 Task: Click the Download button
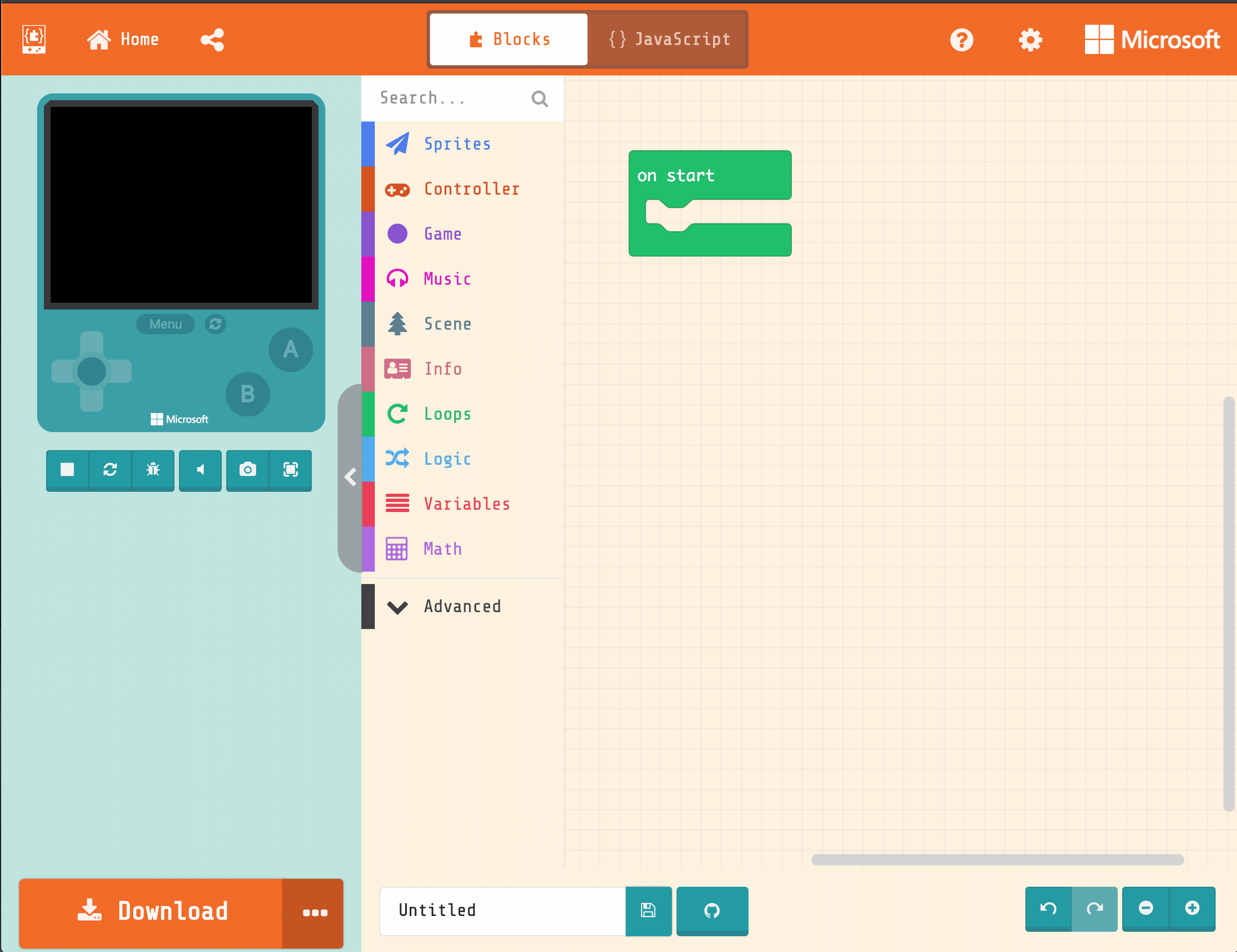point(151,913)
